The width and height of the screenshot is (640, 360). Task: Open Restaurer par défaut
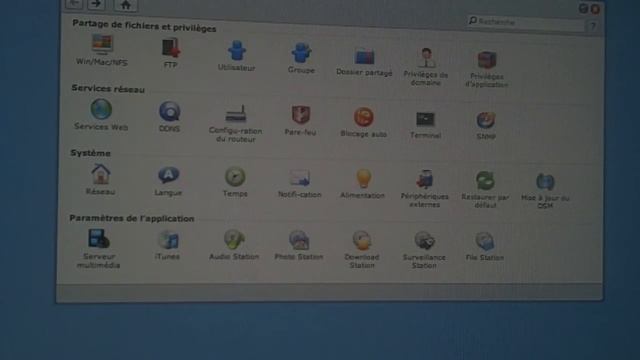pos(485,189)
